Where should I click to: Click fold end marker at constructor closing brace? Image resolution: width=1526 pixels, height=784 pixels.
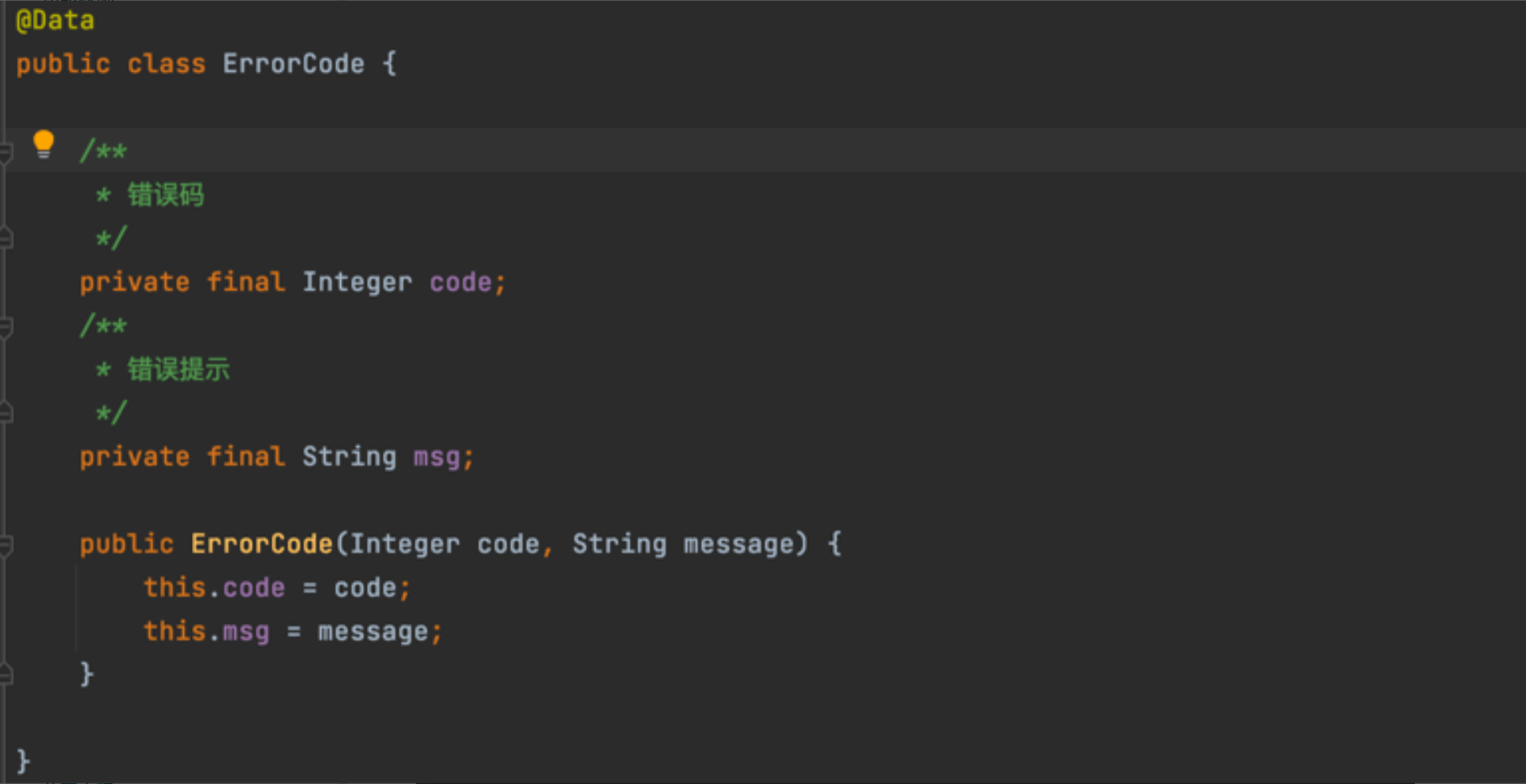pos(6,674)
